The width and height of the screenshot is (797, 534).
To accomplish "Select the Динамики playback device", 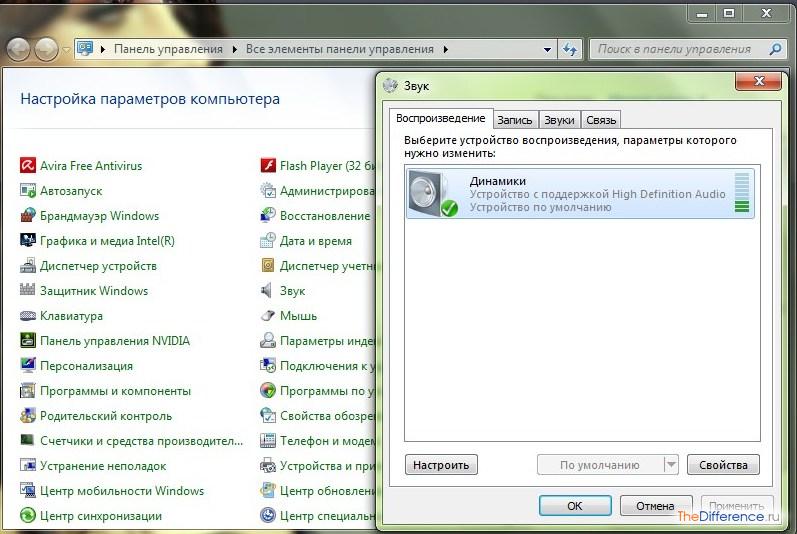I will 580,194.
